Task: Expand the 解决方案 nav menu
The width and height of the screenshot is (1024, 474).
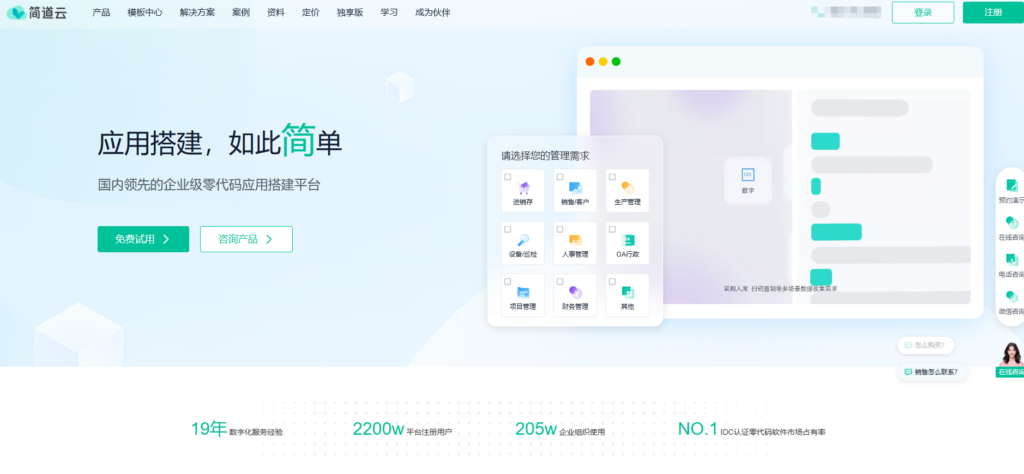Action: pyautogui.click(x=197, y=12)
